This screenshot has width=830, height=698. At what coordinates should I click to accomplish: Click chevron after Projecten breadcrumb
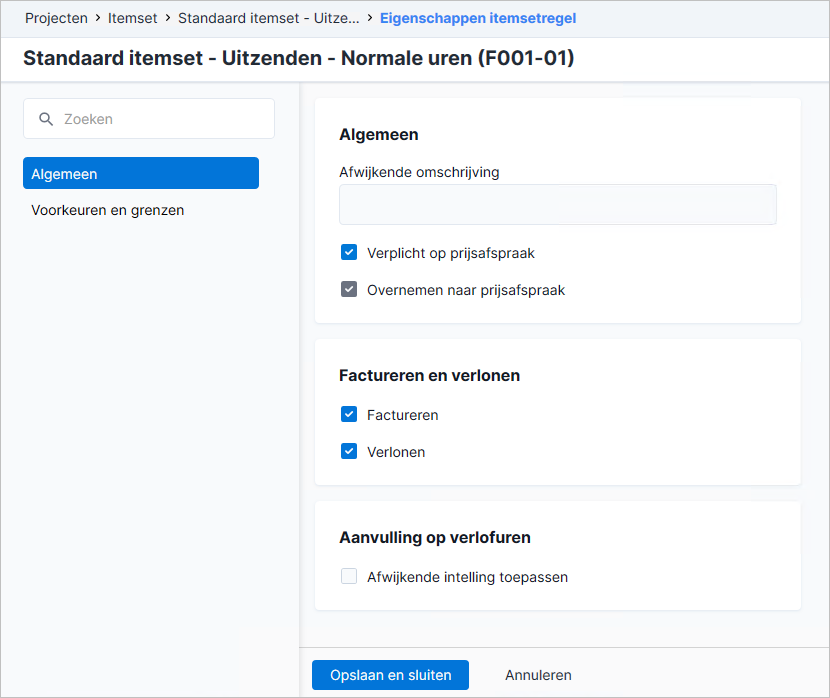98,18
